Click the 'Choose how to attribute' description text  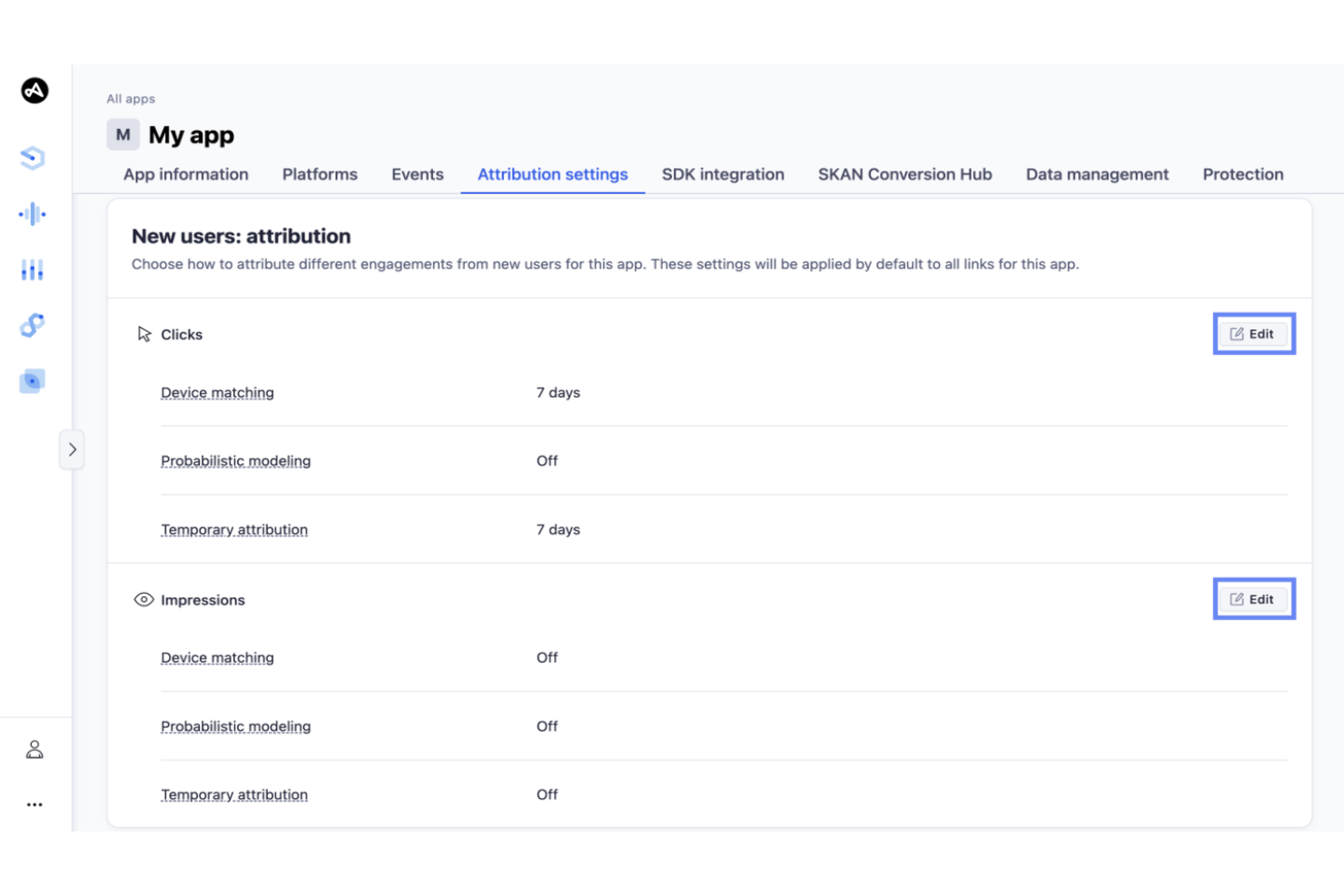pos(605,264)
